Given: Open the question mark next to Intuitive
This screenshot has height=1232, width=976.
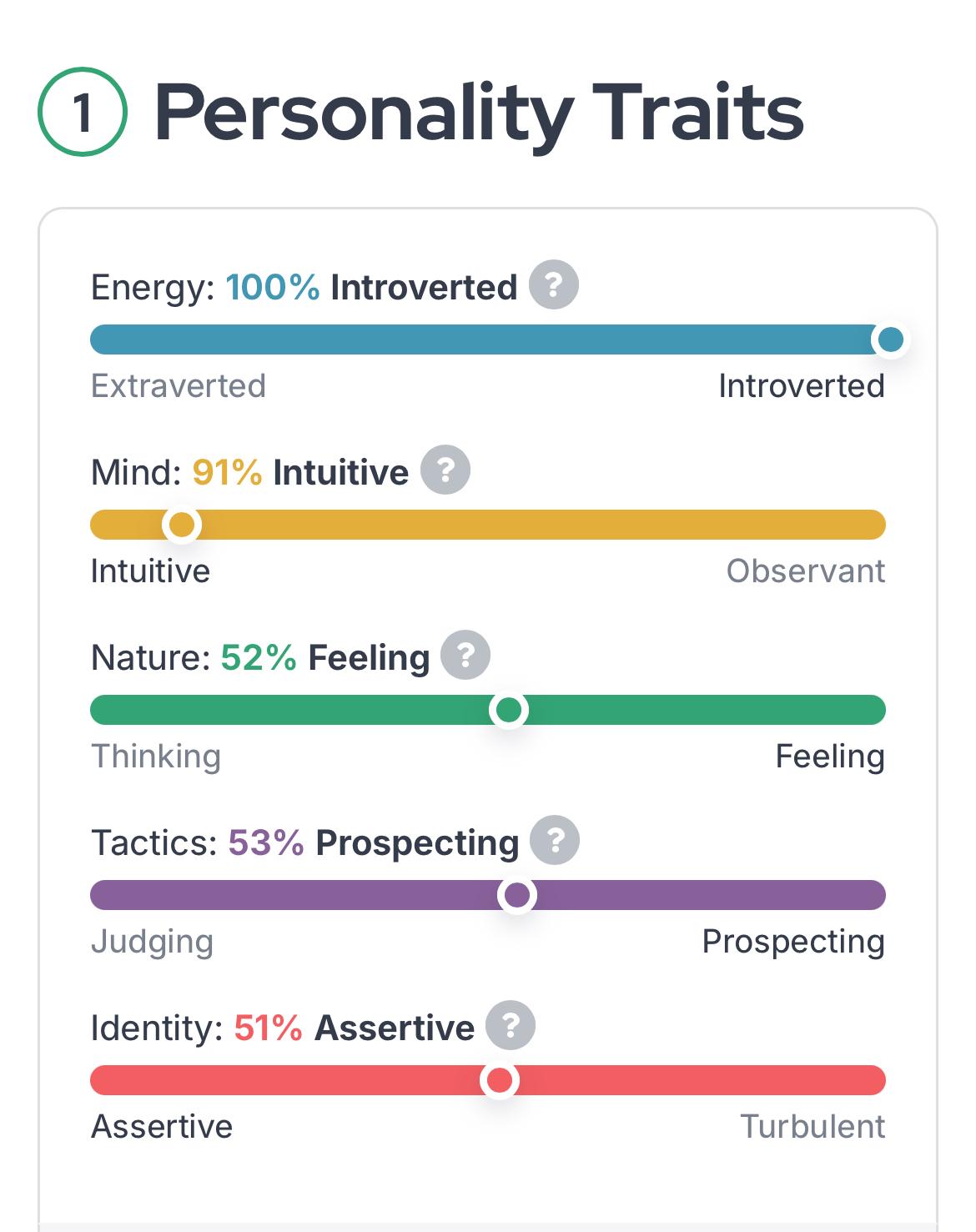Looking at the screenshot, I should click(x=445, y=470).
